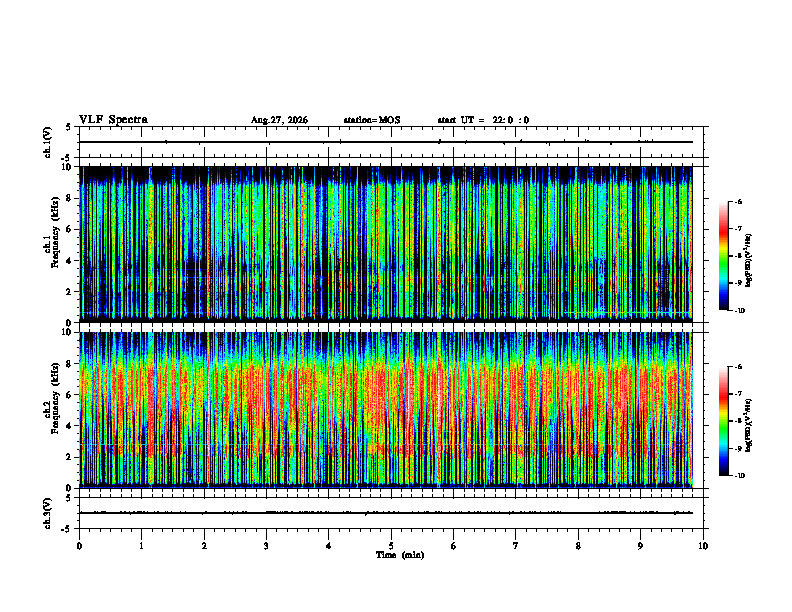Select the date text "Aug.27, 2026"

(x=279, y=120)
